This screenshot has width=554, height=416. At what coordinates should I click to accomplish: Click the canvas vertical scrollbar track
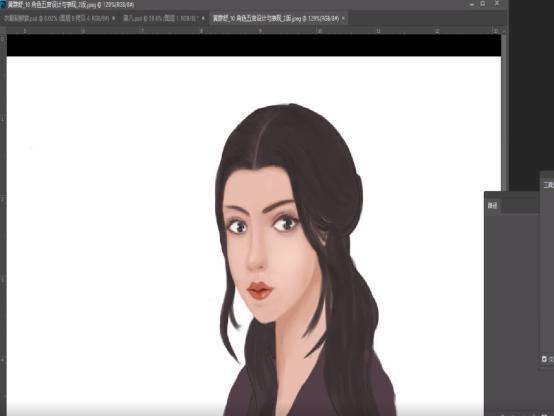click(x=504, y=113)
